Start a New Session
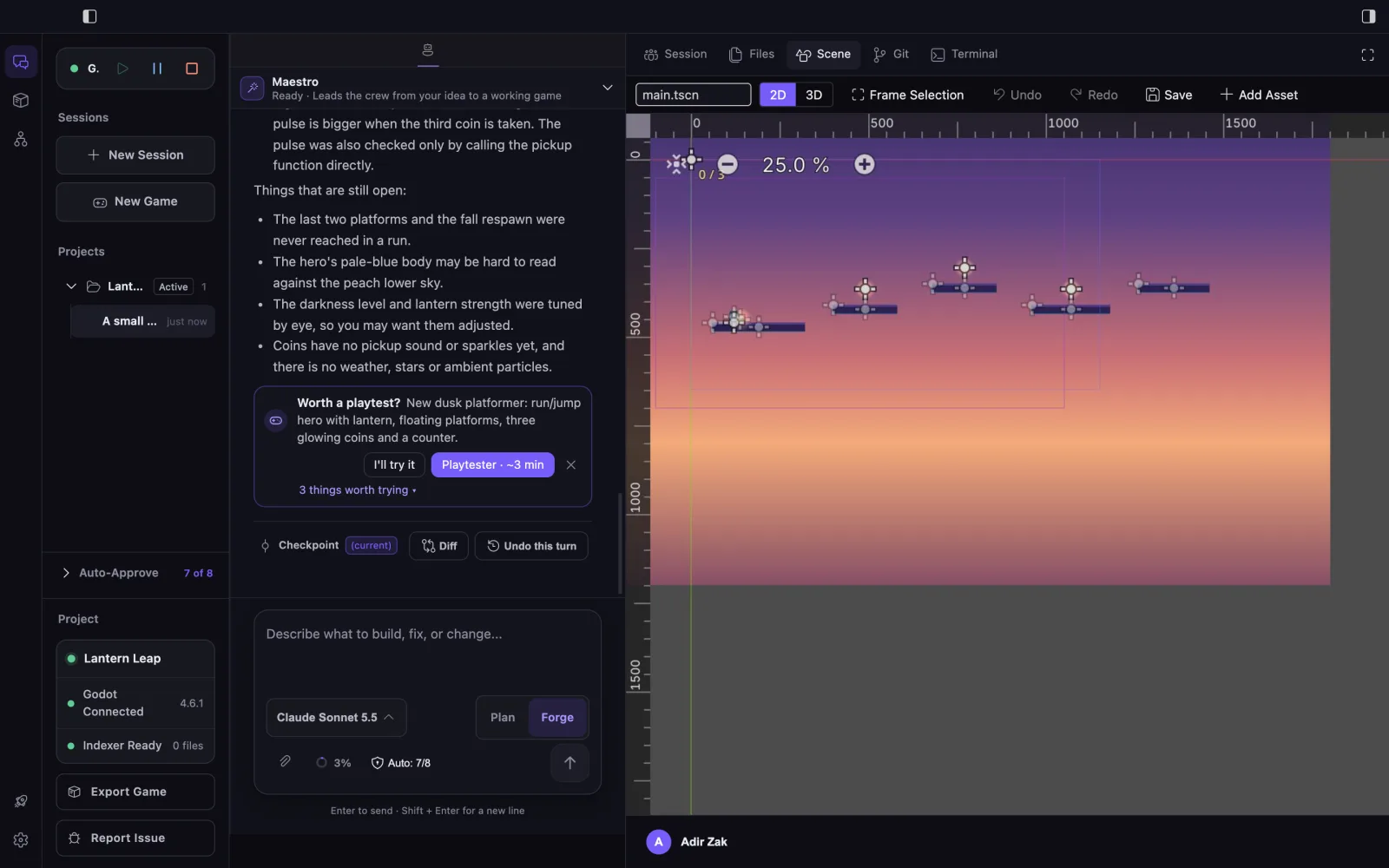This screenshot has width=1389, height=868. click(x=135, y=155)
